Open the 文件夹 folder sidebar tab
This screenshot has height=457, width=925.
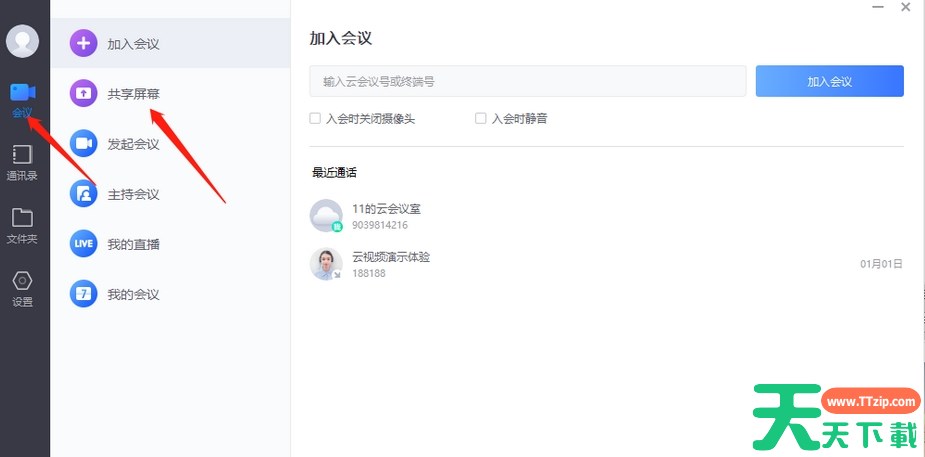(23, 225)
